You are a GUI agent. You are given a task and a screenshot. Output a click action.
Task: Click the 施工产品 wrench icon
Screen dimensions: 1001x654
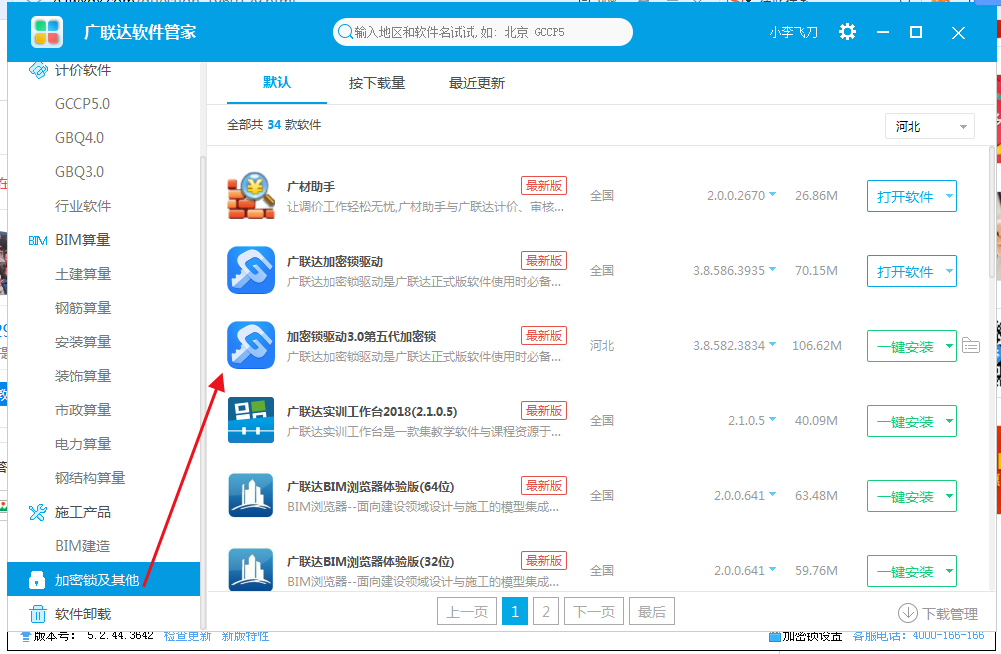click(38, 512)
